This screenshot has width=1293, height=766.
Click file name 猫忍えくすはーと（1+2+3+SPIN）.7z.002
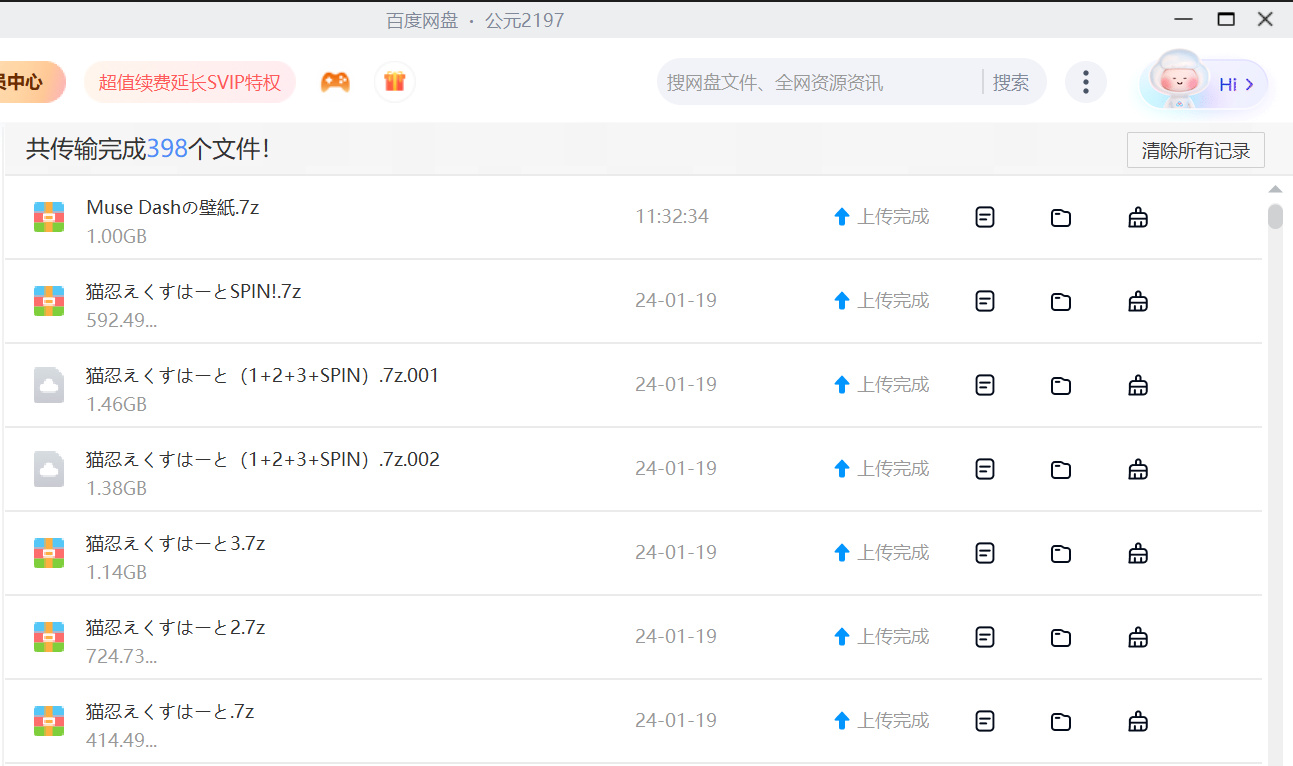263,459
